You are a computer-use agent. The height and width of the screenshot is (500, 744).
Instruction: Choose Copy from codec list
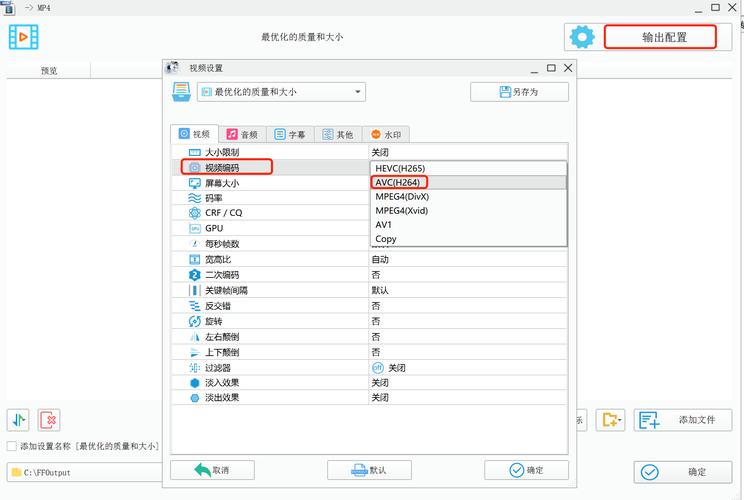[x=468, y=239]
